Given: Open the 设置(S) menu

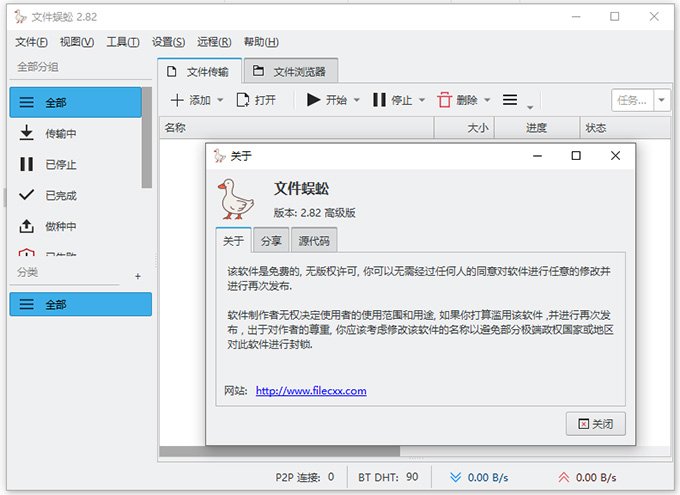Looking at the screenshot, I should [x=168, y=42].
